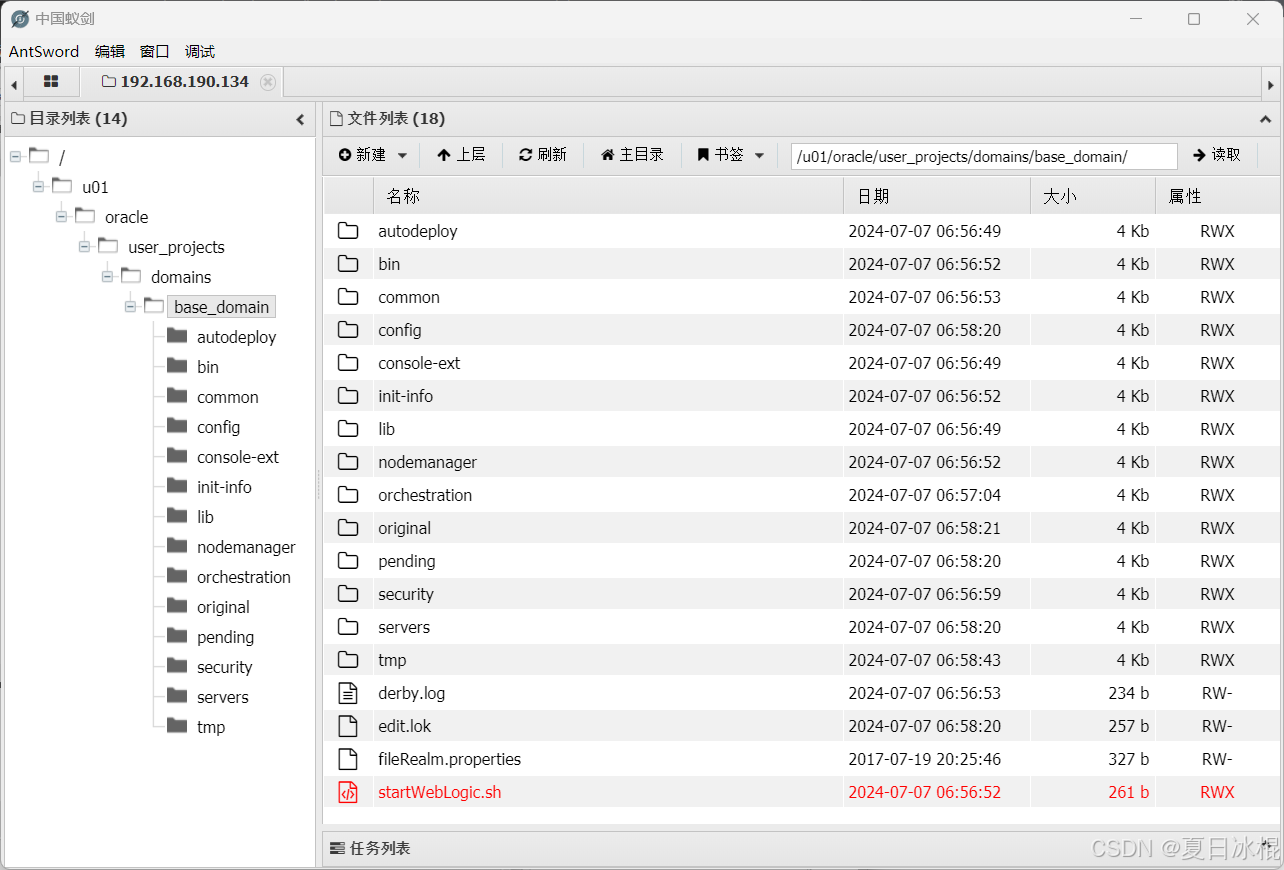Open the 调试 menu
This screenshot has width=1284, height=870.
coord(200,51)
